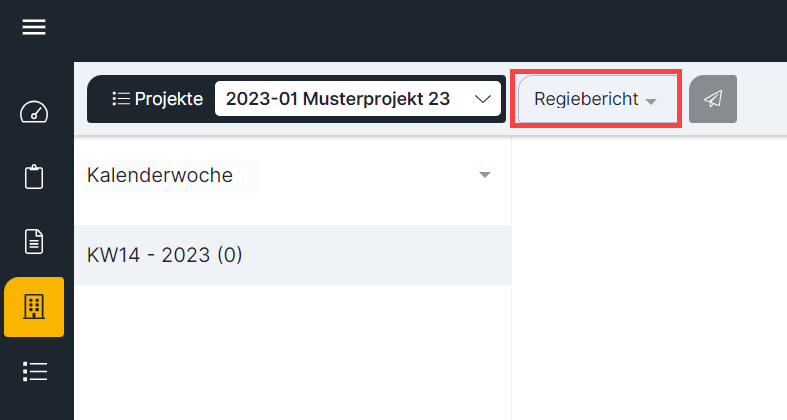Go to the dashboard speedometer icon
Image resolution: width=787 pixels, height=420 pixels.
(34, 112)
